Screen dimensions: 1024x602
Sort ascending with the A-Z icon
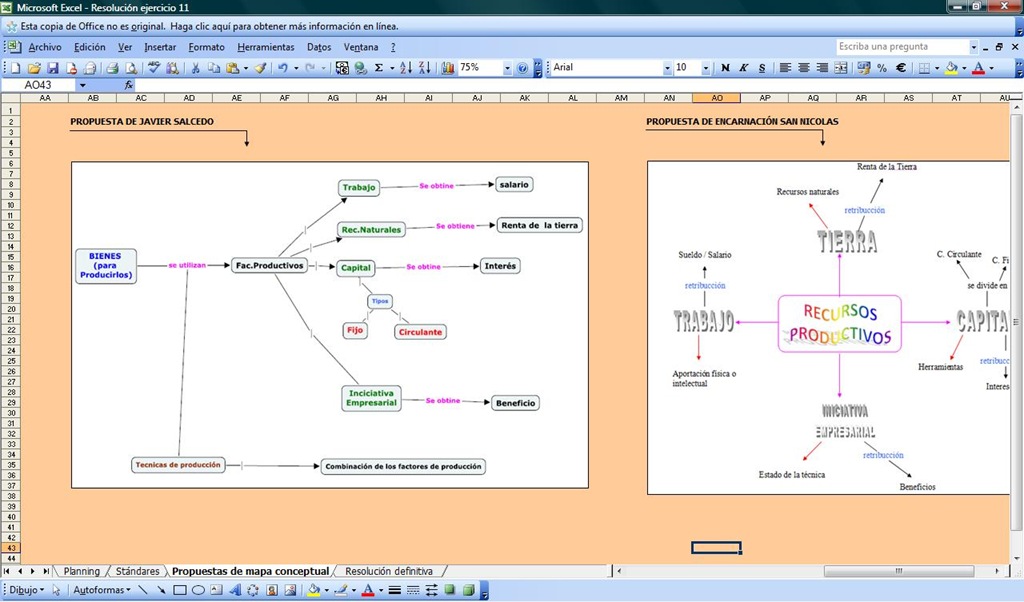click(x=406, y=68)
